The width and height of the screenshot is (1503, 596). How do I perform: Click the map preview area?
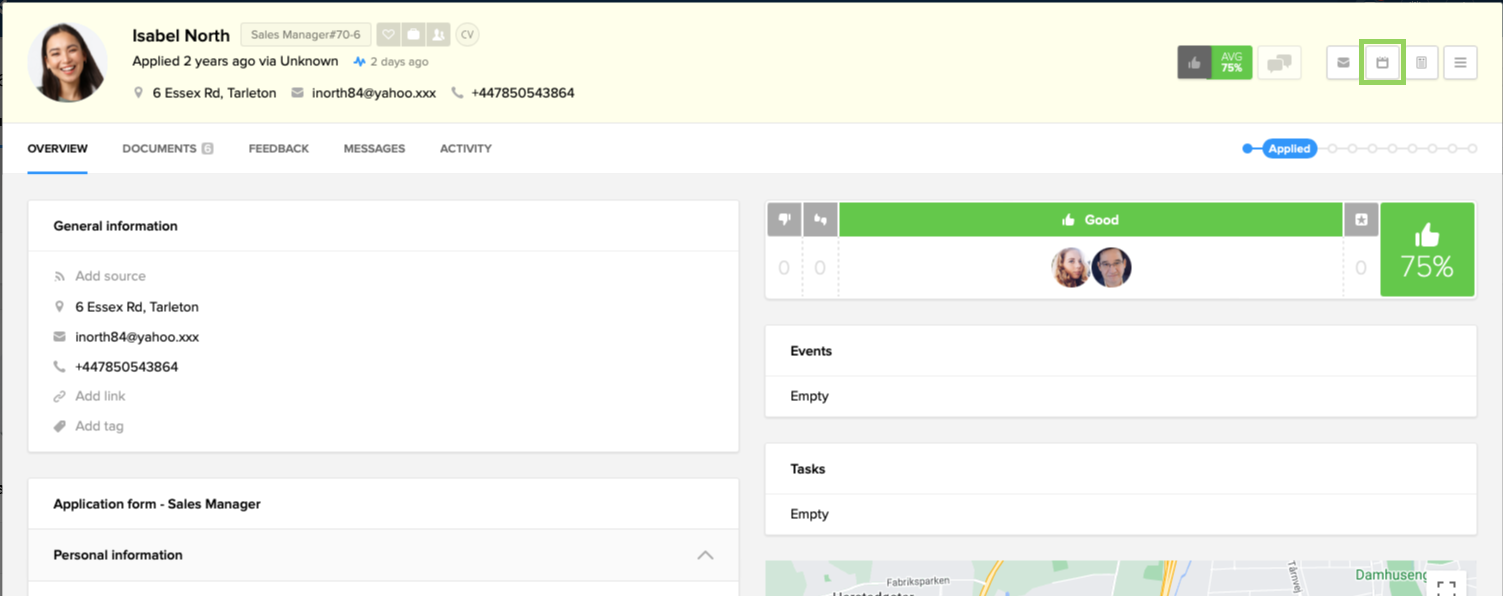1120,578
